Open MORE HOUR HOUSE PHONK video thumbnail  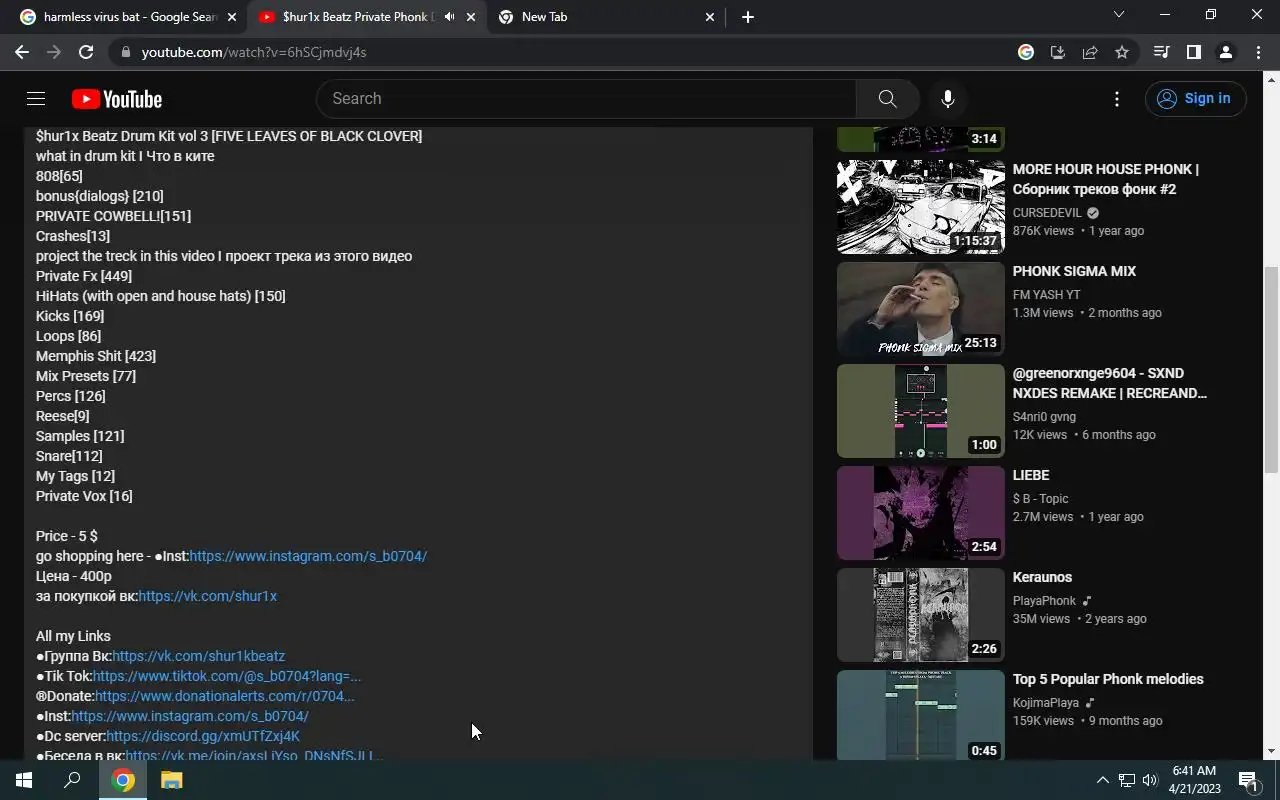pyautogui.click(x=920, y=207)
